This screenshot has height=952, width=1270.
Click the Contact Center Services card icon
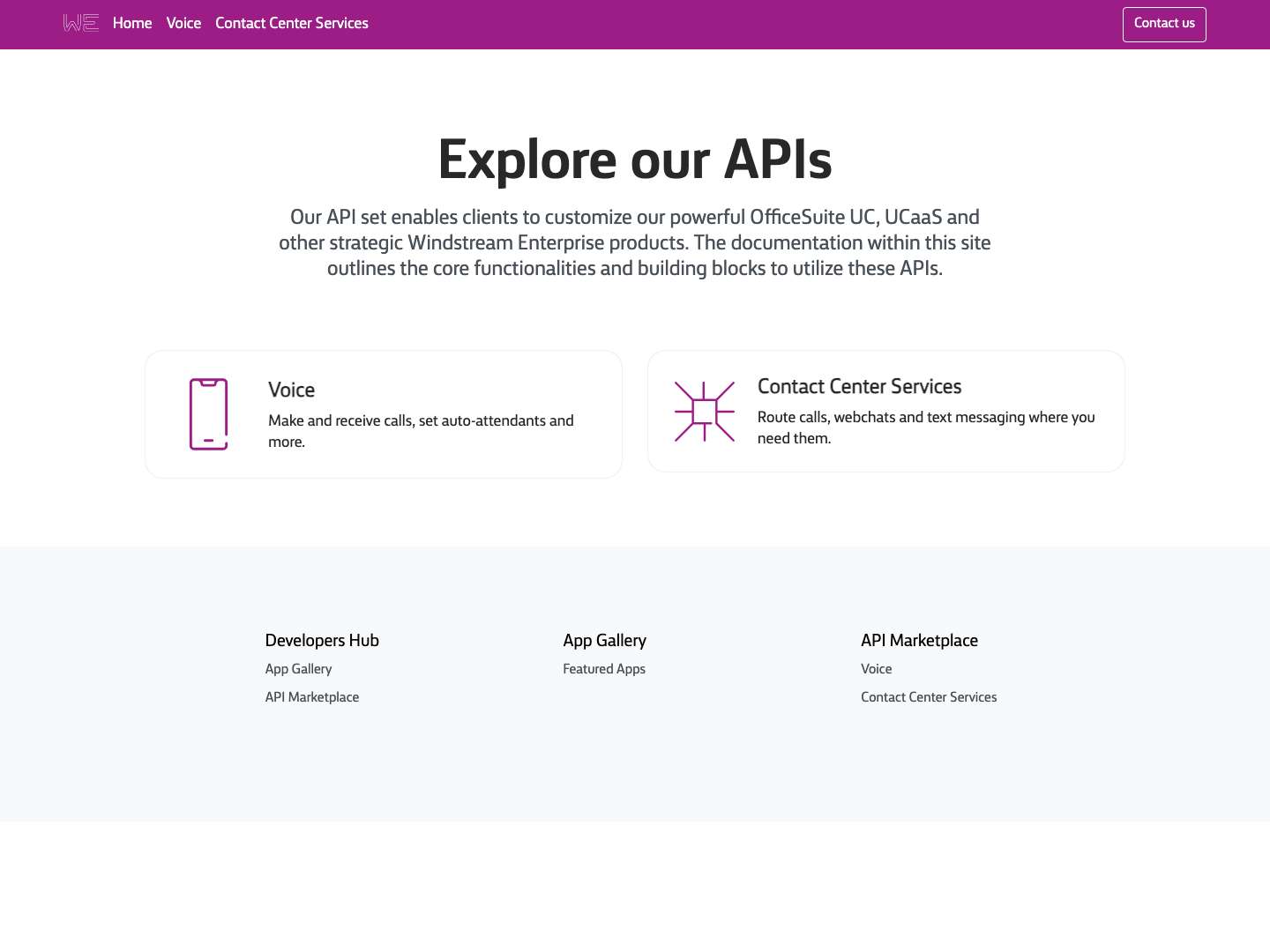[x=705, y=411]
